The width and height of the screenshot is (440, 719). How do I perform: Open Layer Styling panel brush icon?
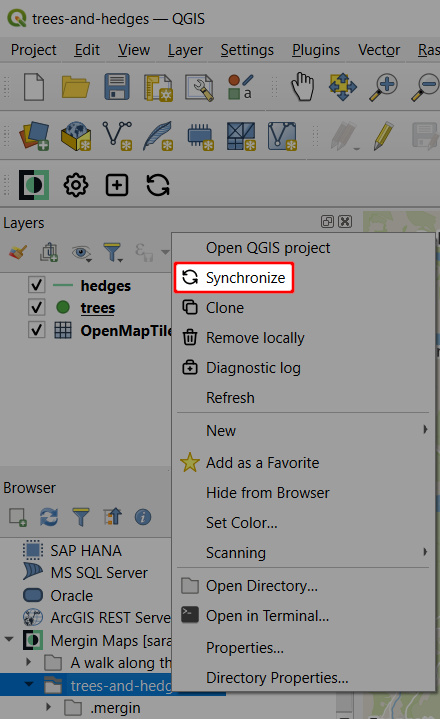click(x=18, y=252)
